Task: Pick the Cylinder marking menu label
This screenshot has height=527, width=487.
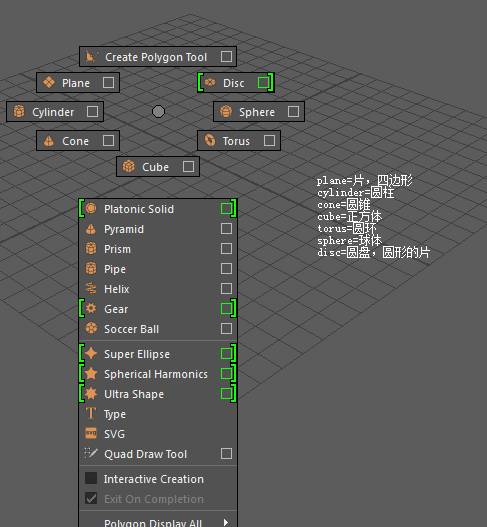Action: point(53,112)
